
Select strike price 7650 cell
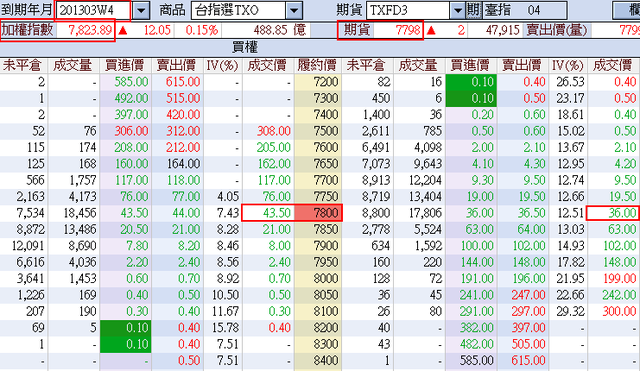point(318,164)
